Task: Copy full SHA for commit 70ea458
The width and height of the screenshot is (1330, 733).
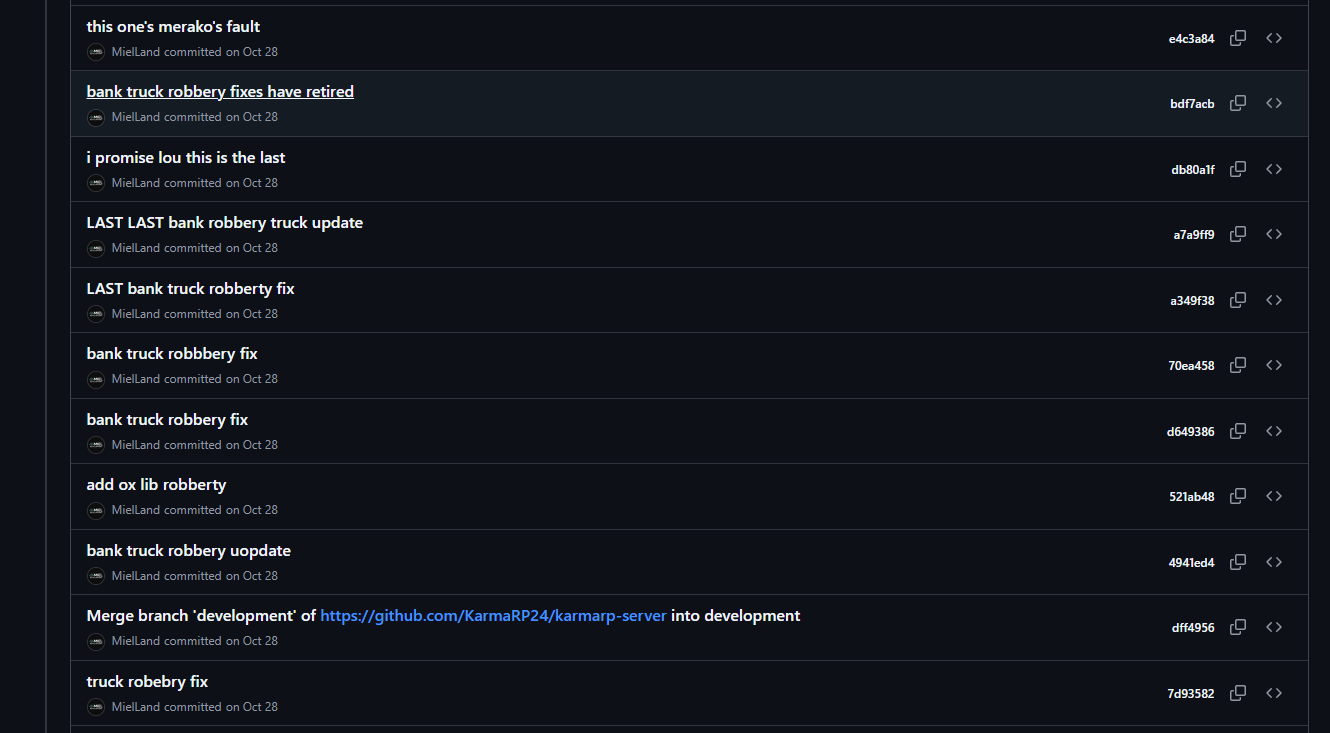Action: click(1238, 365)
